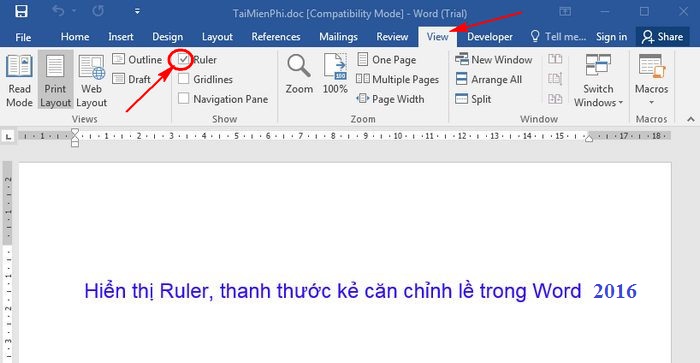Switch to the Review tab
The height and width of the screenshot is (363, 700).
click(392, 37)
